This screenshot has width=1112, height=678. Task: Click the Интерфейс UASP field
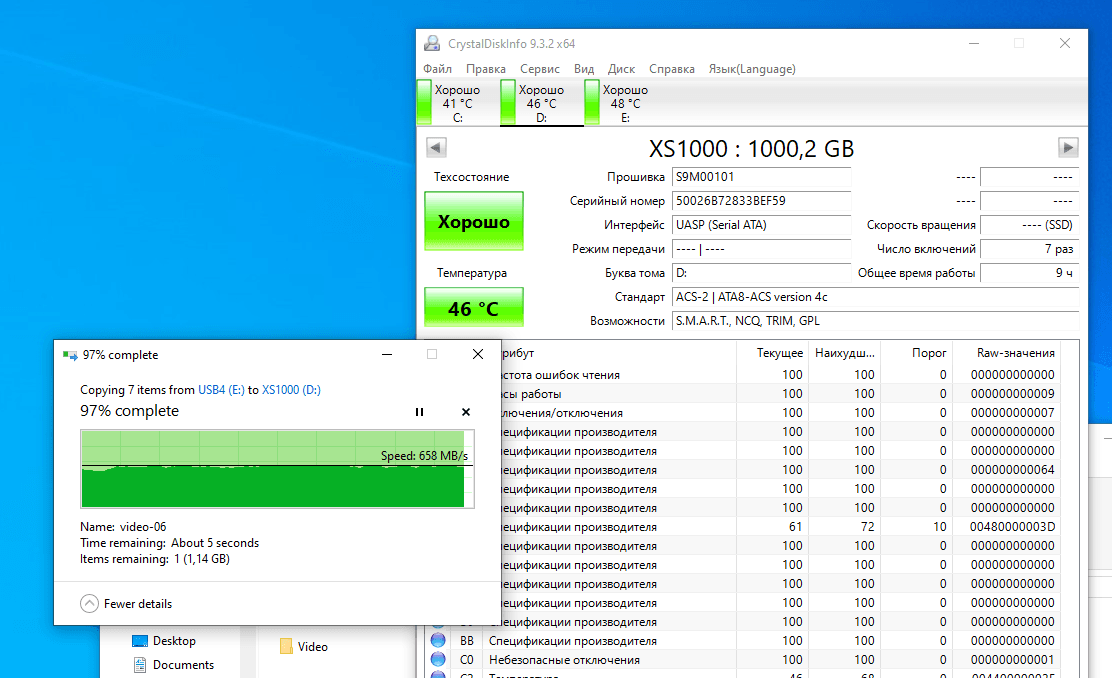tap(761, 225)
